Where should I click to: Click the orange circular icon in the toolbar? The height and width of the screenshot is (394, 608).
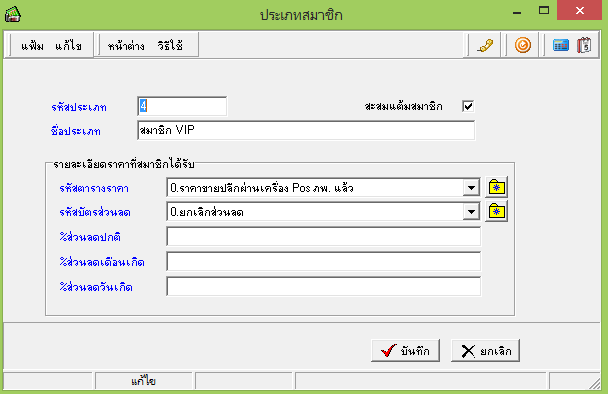(x=523, y=45)
